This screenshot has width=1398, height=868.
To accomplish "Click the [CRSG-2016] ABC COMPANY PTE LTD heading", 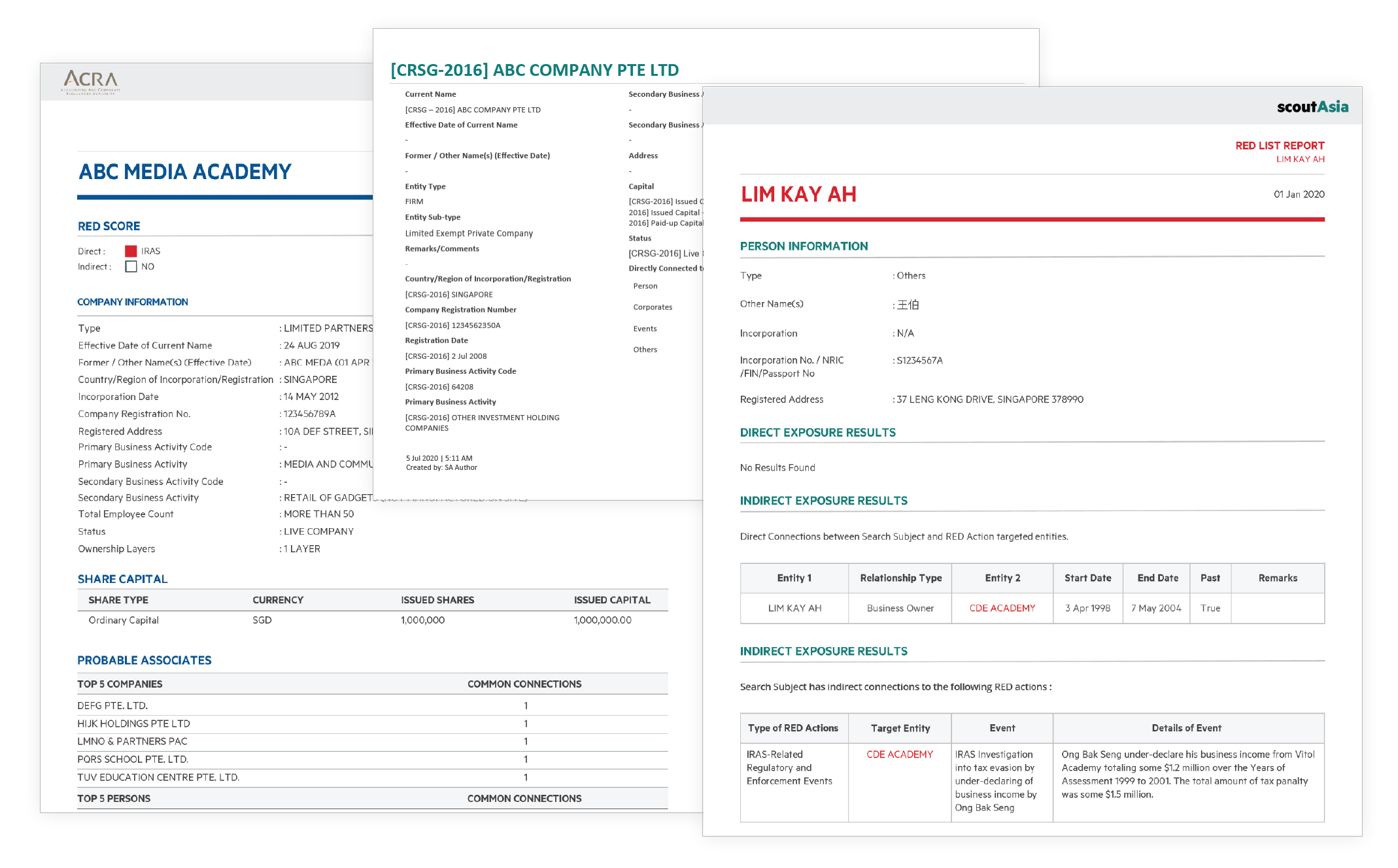I will pos(534,70).
